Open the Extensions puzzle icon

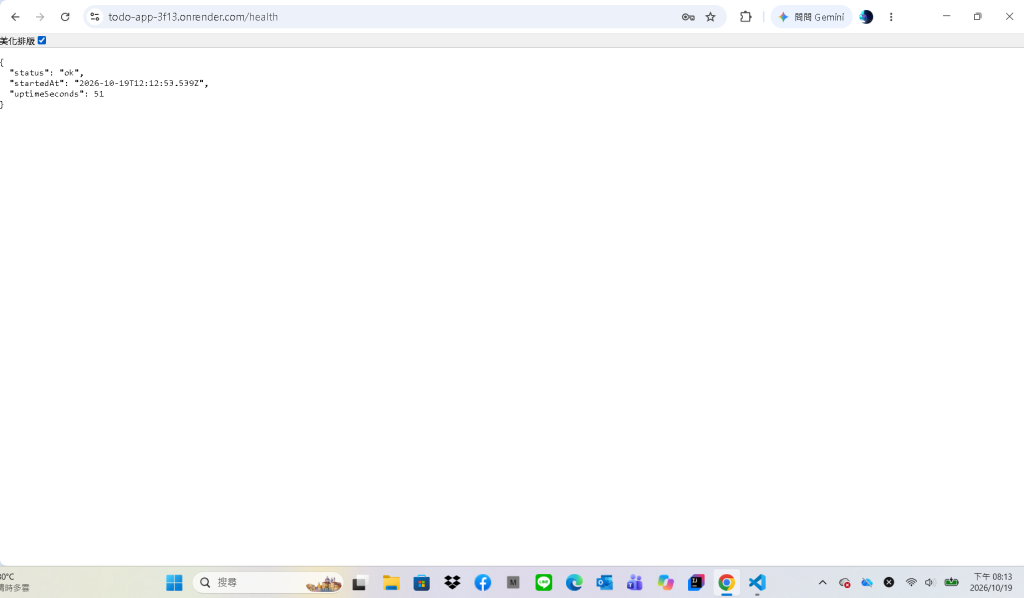[745, 17]
